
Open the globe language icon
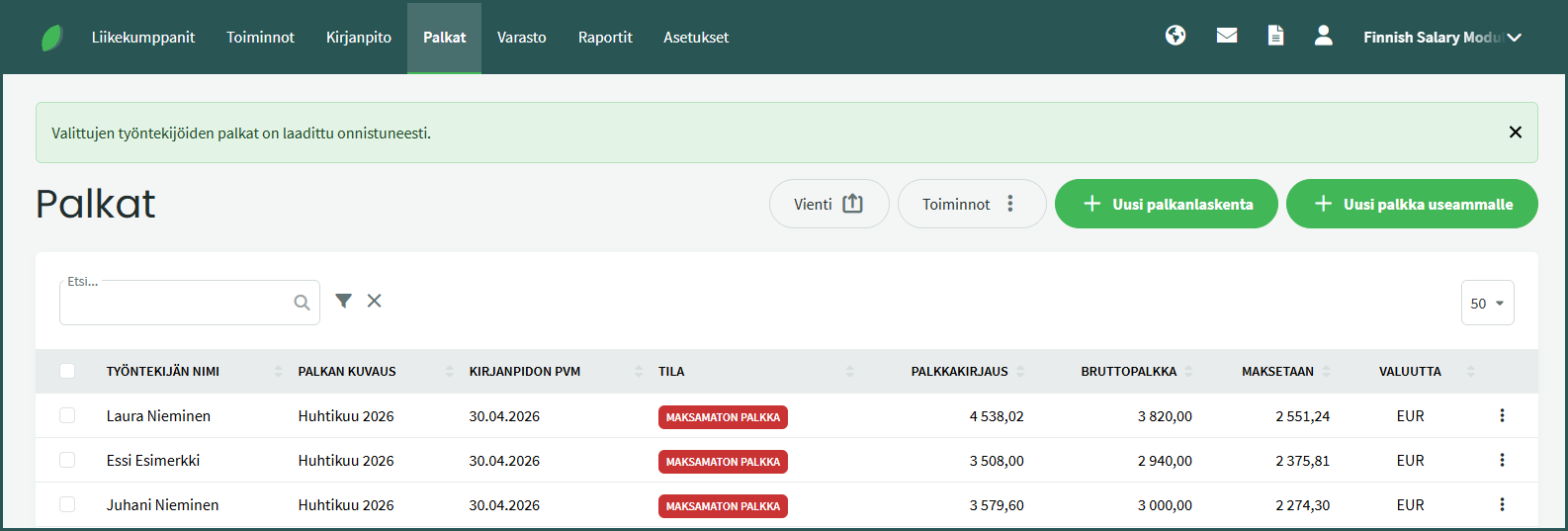tap(1176, 36)
